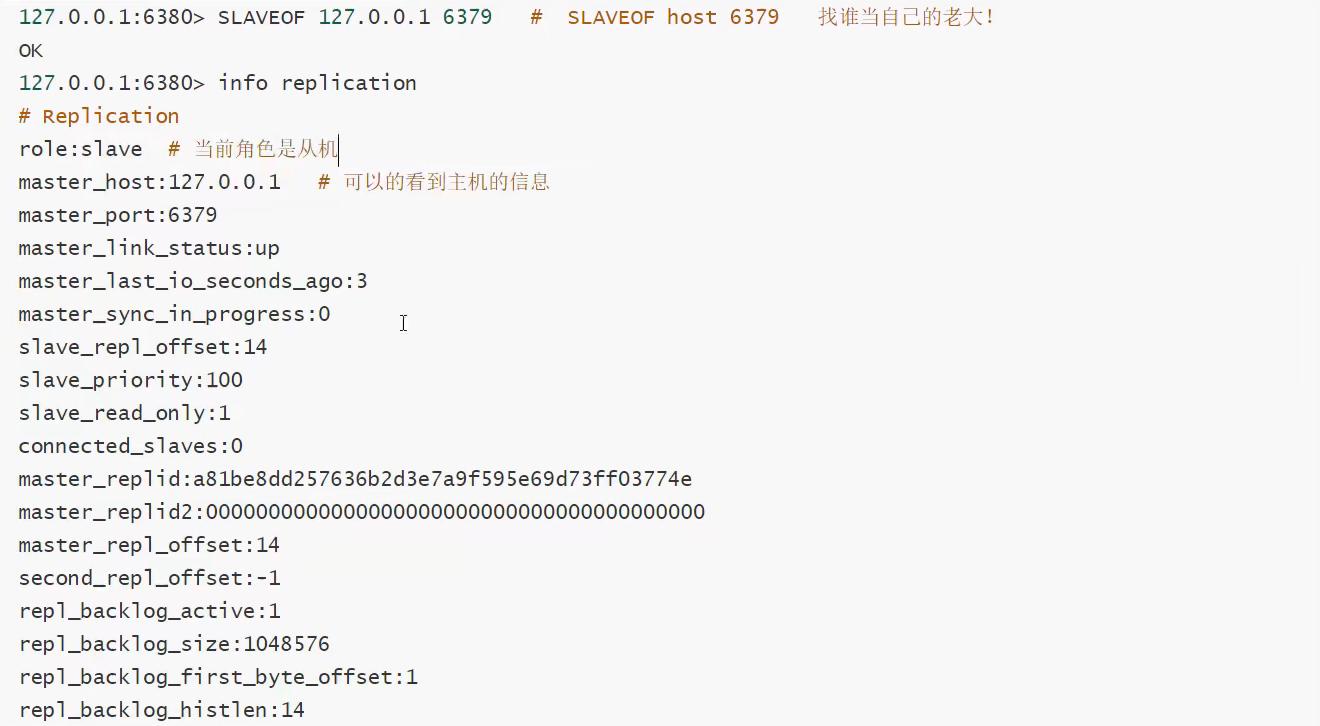Click the master_port:6379 line

118,215
